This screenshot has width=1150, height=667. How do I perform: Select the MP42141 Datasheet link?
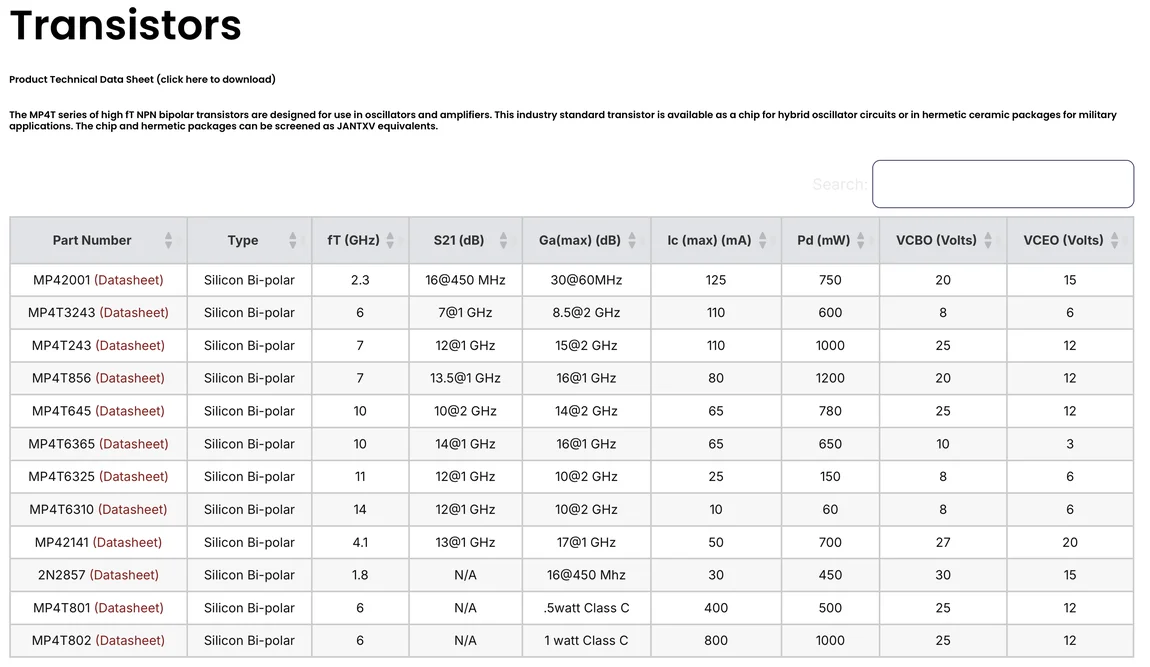[127, 543]
